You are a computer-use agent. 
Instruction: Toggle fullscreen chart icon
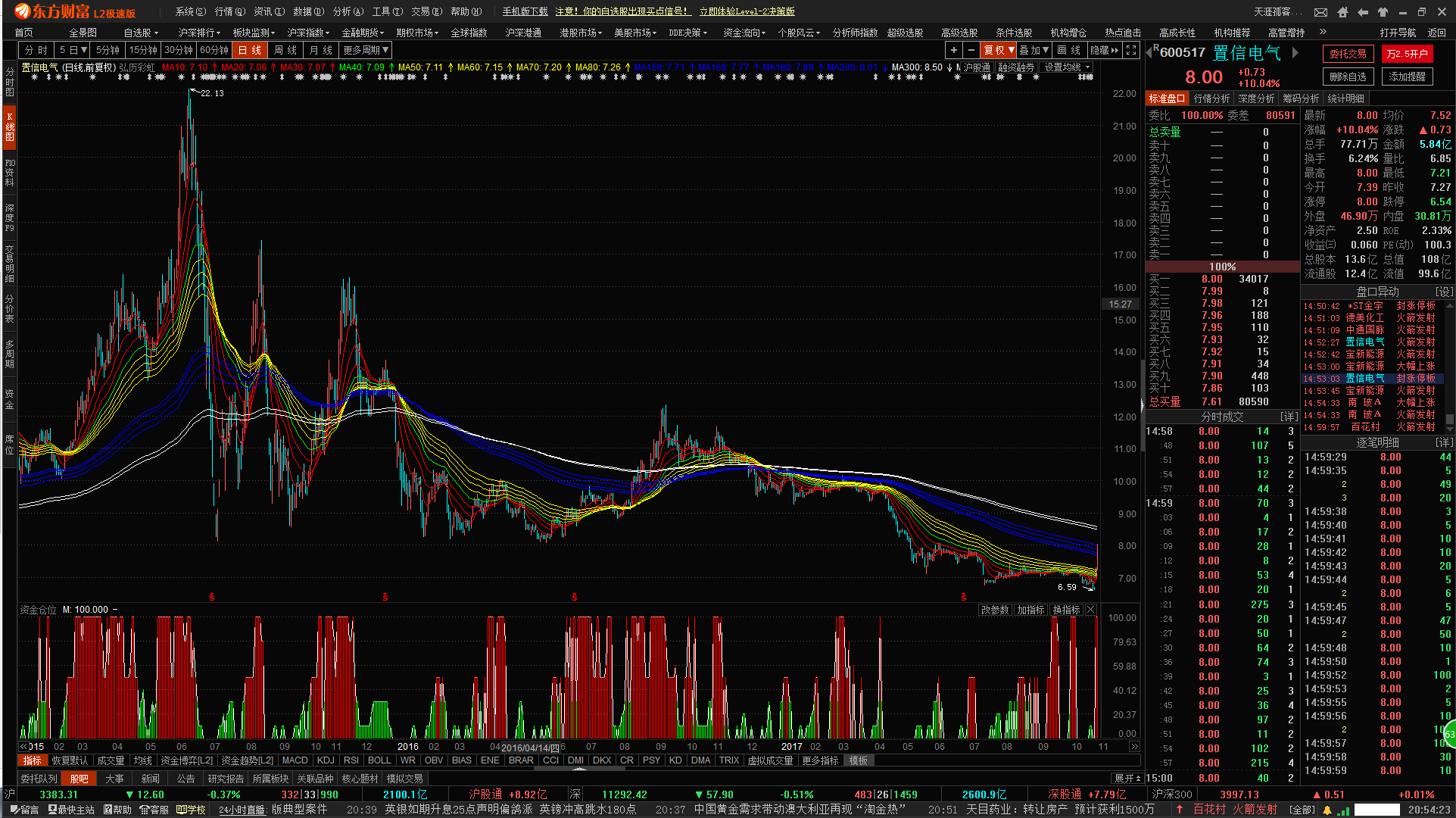1131,50
